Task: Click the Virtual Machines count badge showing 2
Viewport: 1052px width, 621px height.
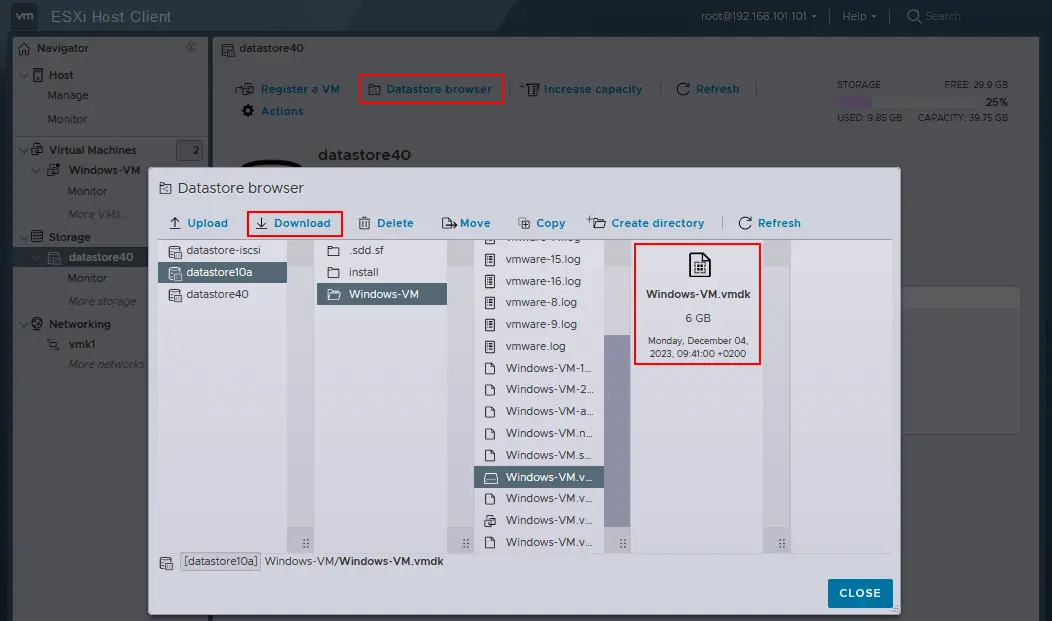Action: point(189,150)
